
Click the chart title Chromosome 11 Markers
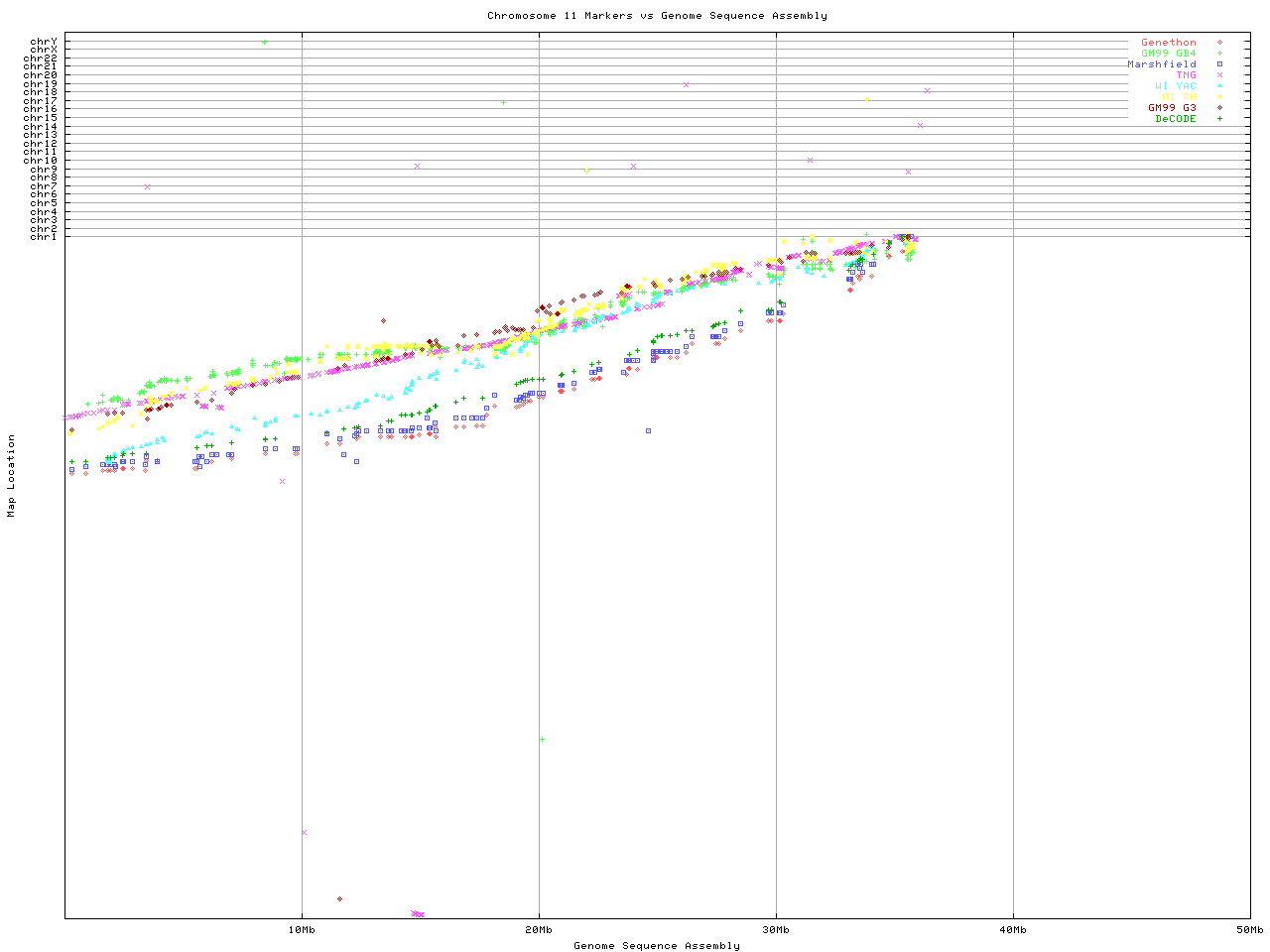(x=657, y=16)
